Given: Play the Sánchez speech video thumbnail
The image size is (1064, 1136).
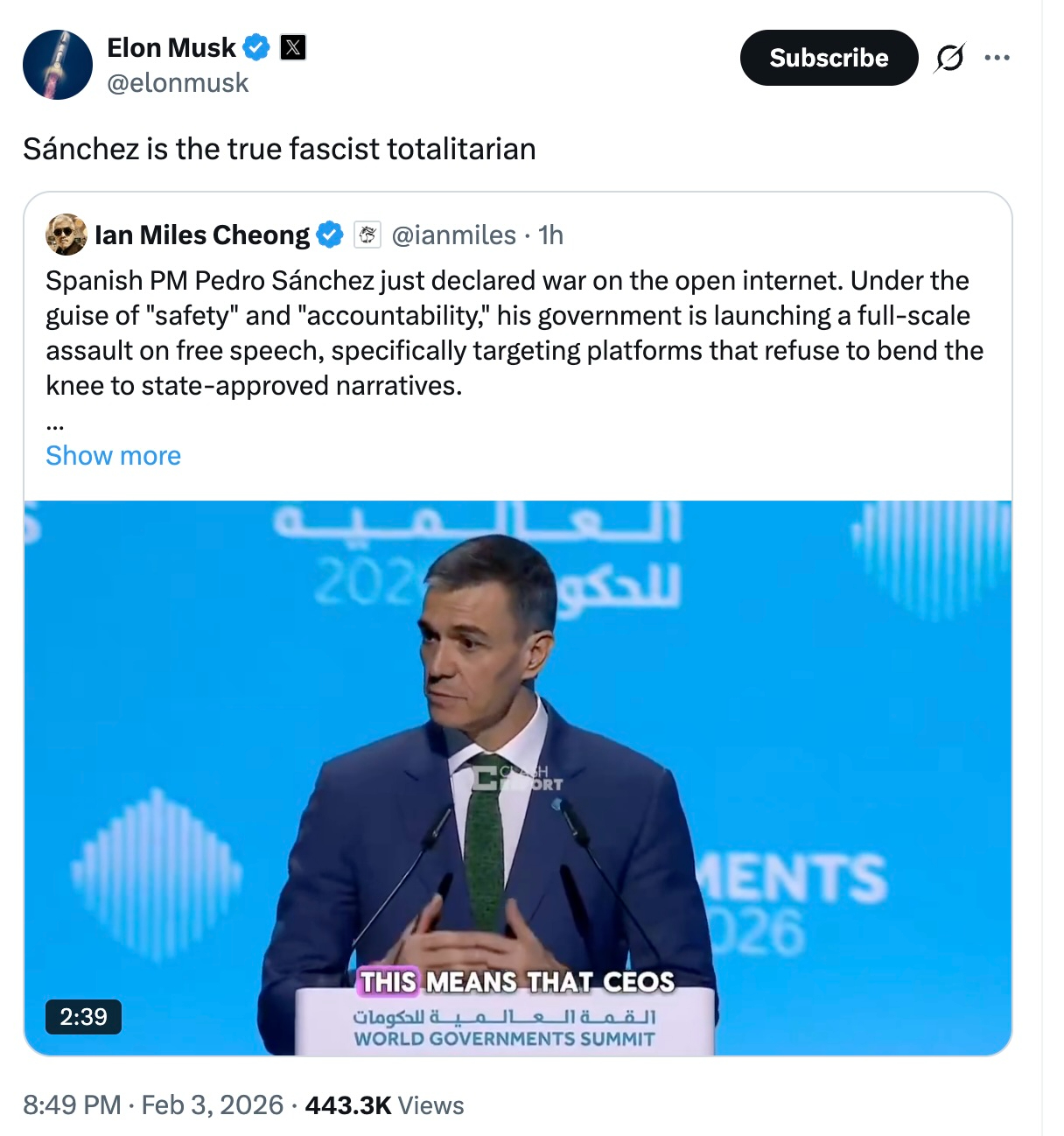Looking at the screenshot, I should point(518,777).
